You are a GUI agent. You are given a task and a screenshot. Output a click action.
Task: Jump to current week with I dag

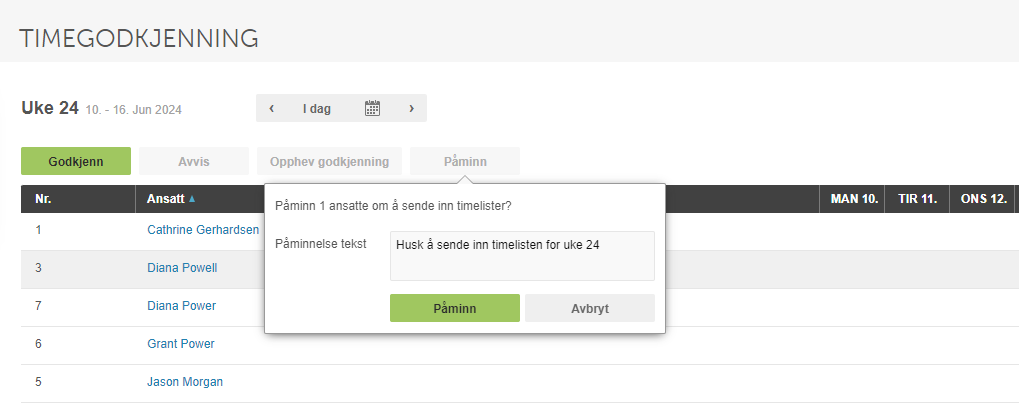pos(316,108)
